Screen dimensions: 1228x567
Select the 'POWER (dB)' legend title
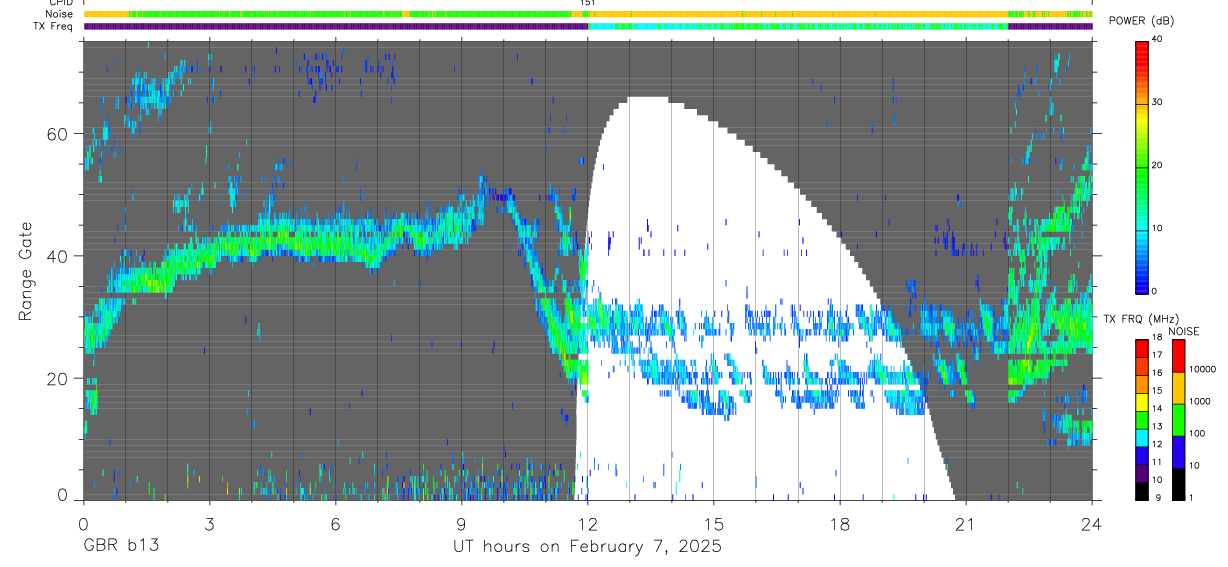pyautogui.click(x=1141, y=21)
